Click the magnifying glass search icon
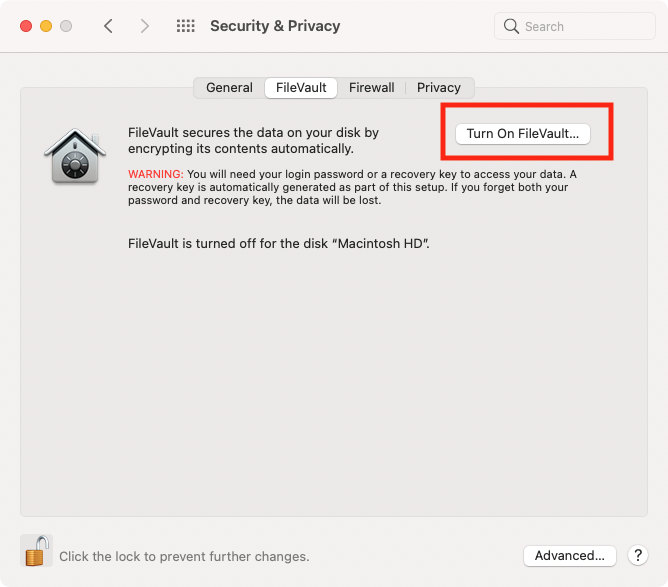Viewport: 668px width, 587px height. pyautogui.click(x=511, y=26)
